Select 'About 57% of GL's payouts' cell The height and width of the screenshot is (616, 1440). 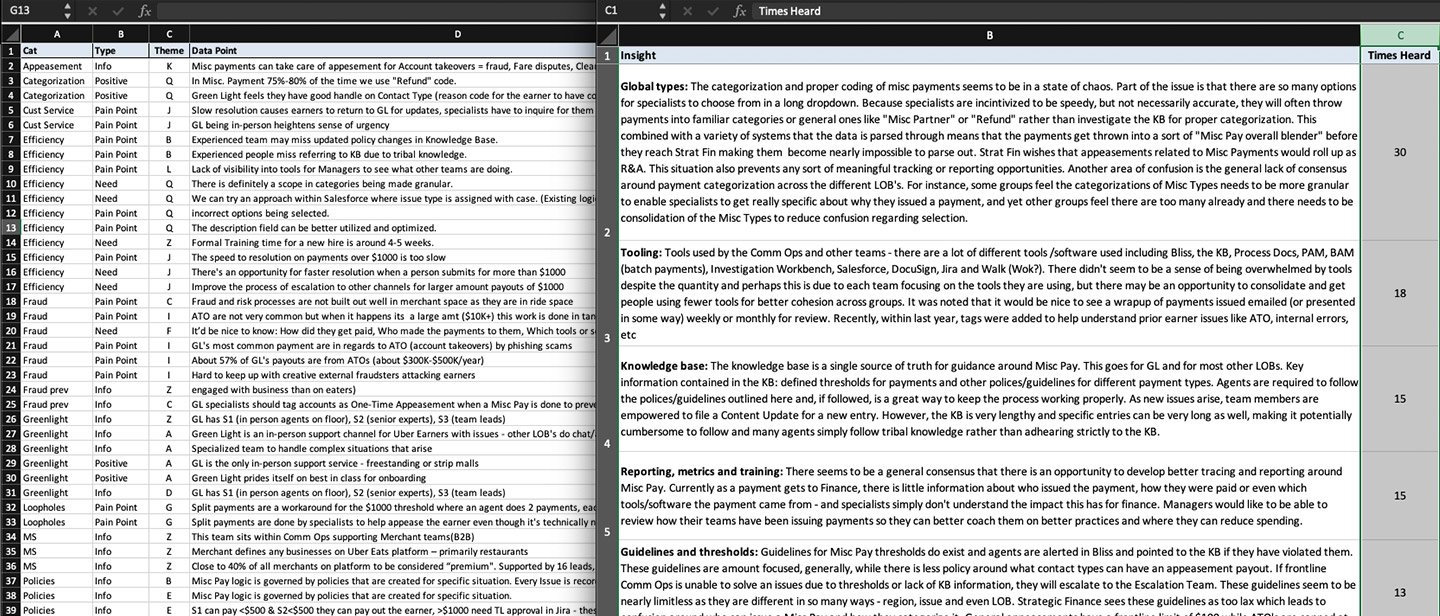click(x=393, y=360)
